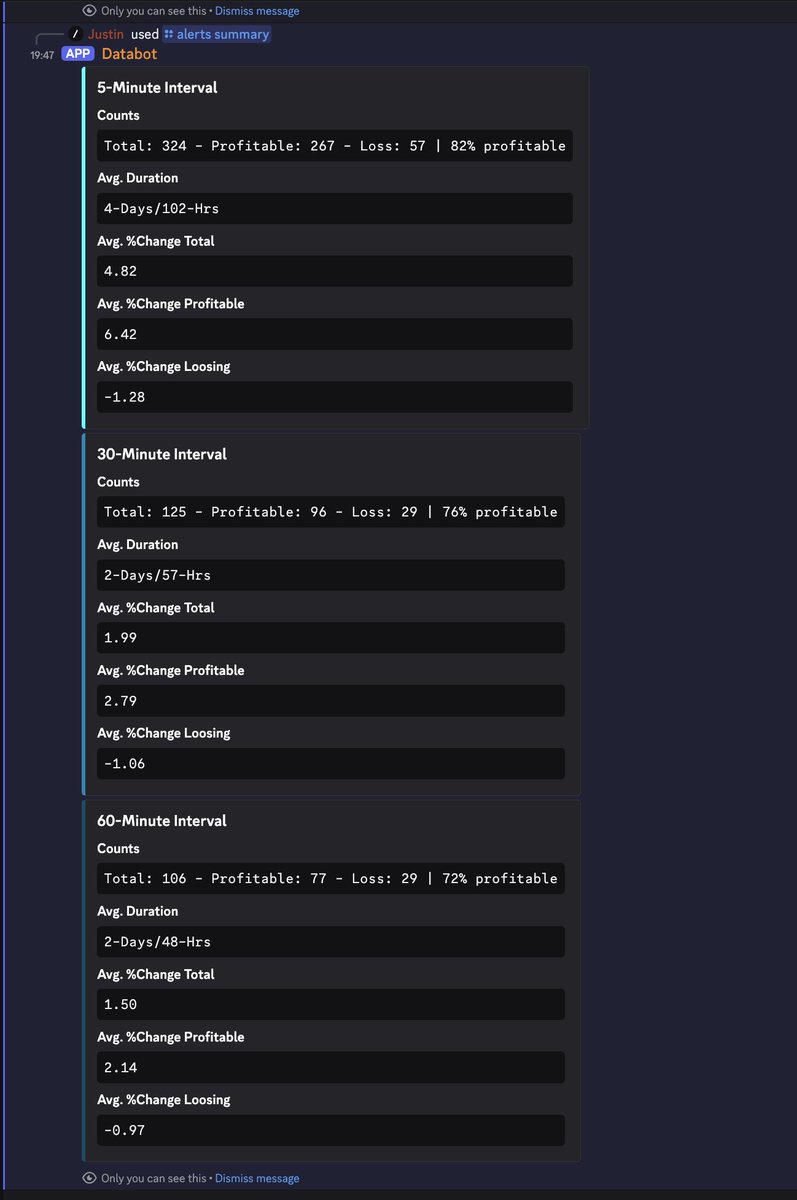The height and width of the screenshot is (1200, 797).
Task: Click the 1.99 average change value
Action: coord(331,638)
